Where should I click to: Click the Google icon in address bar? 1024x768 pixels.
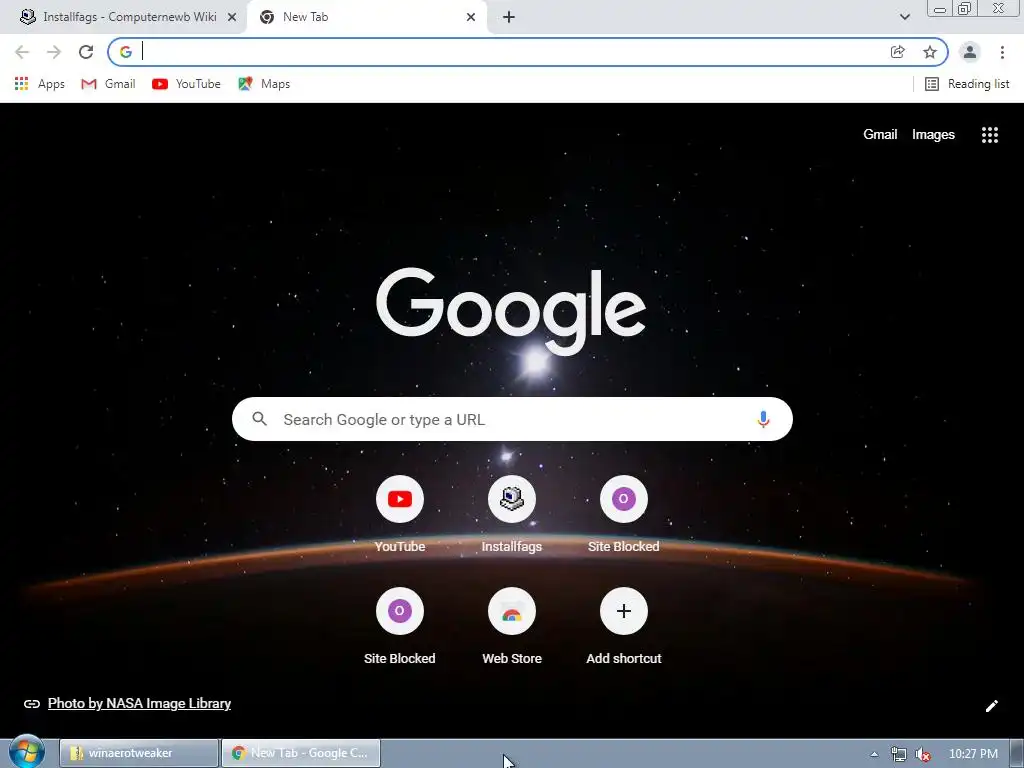[126, 52]
